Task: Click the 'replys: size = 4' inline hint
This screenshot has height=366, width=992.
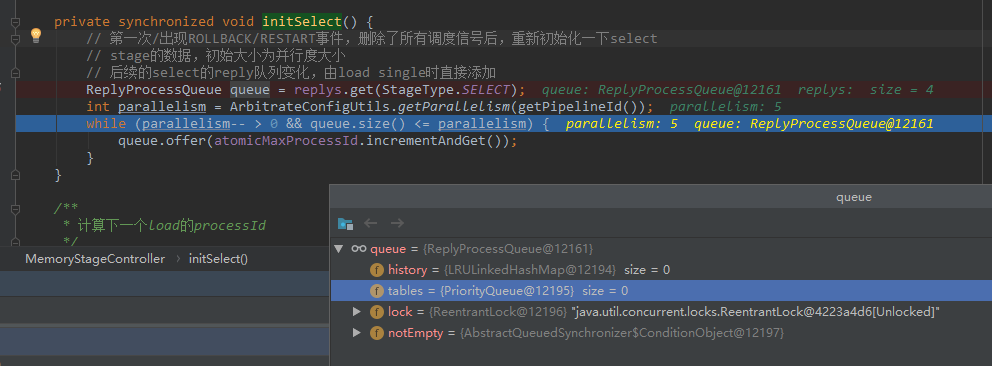Action: click(865, 90)
